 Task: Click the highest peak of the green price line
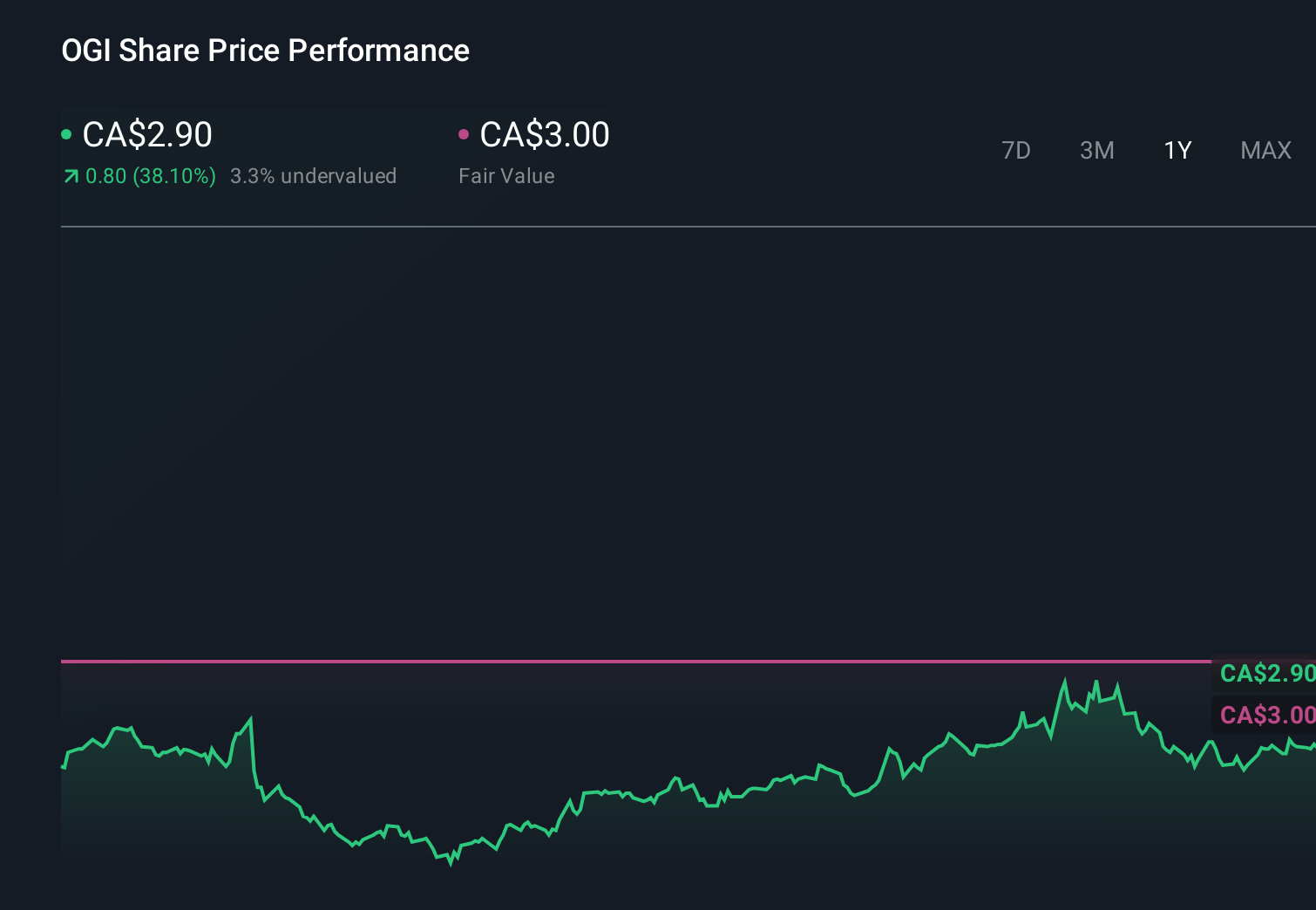(x=1066, y=678)
